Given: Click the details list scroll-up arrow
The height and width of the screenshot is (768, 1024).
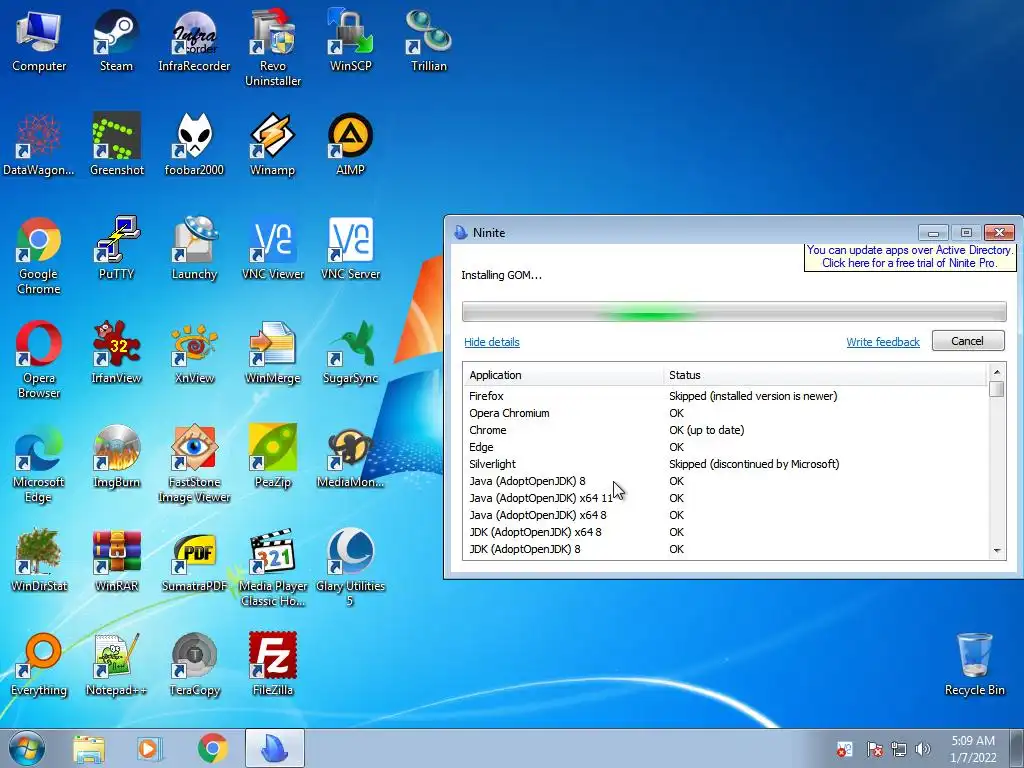Looking at the screenshot, I should (x=997, y=372).
